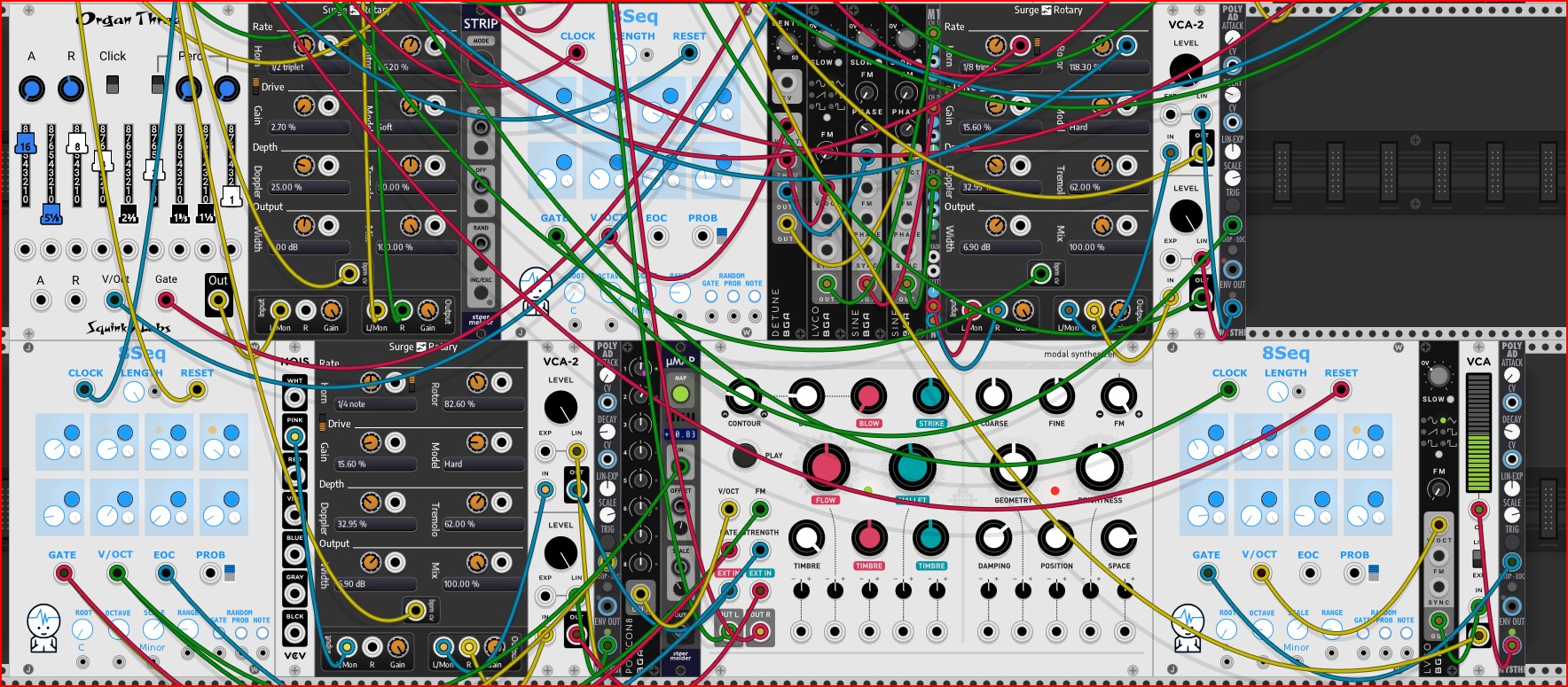Click the '82.60 %' Rotor value field
1568x687 pixels.
pos(482,404)
